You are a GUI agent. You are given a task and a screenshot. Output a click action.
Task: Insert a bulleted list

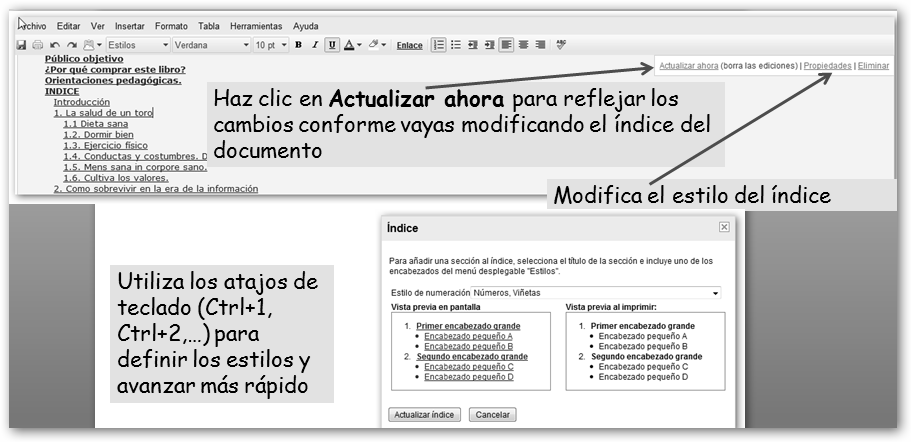pos(456,45)
